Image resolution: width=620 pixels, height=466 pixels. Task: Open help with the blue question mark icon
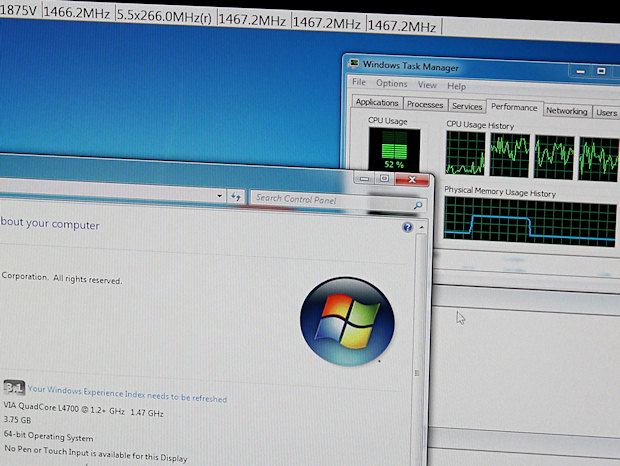[407, 228]
